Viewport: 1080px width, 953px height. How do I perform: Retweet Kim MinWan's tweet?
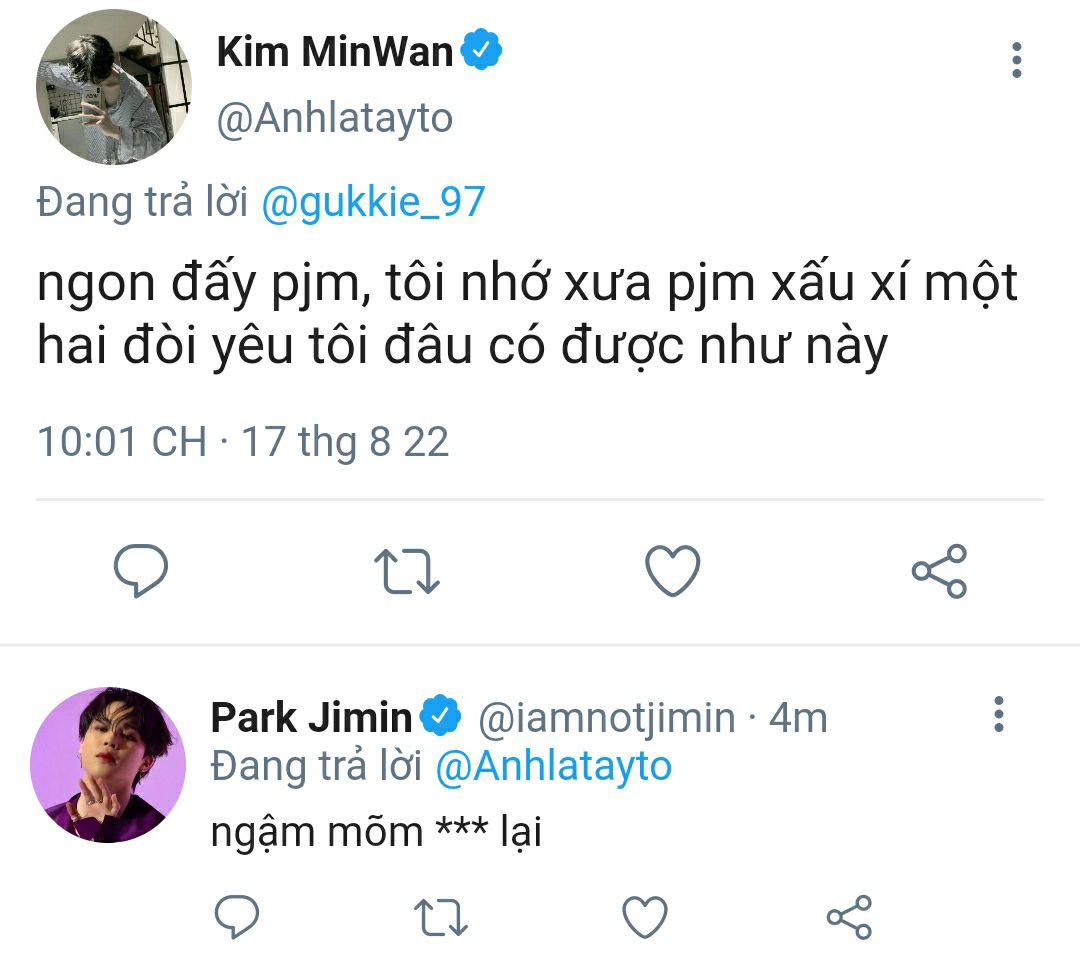point(406,571)
